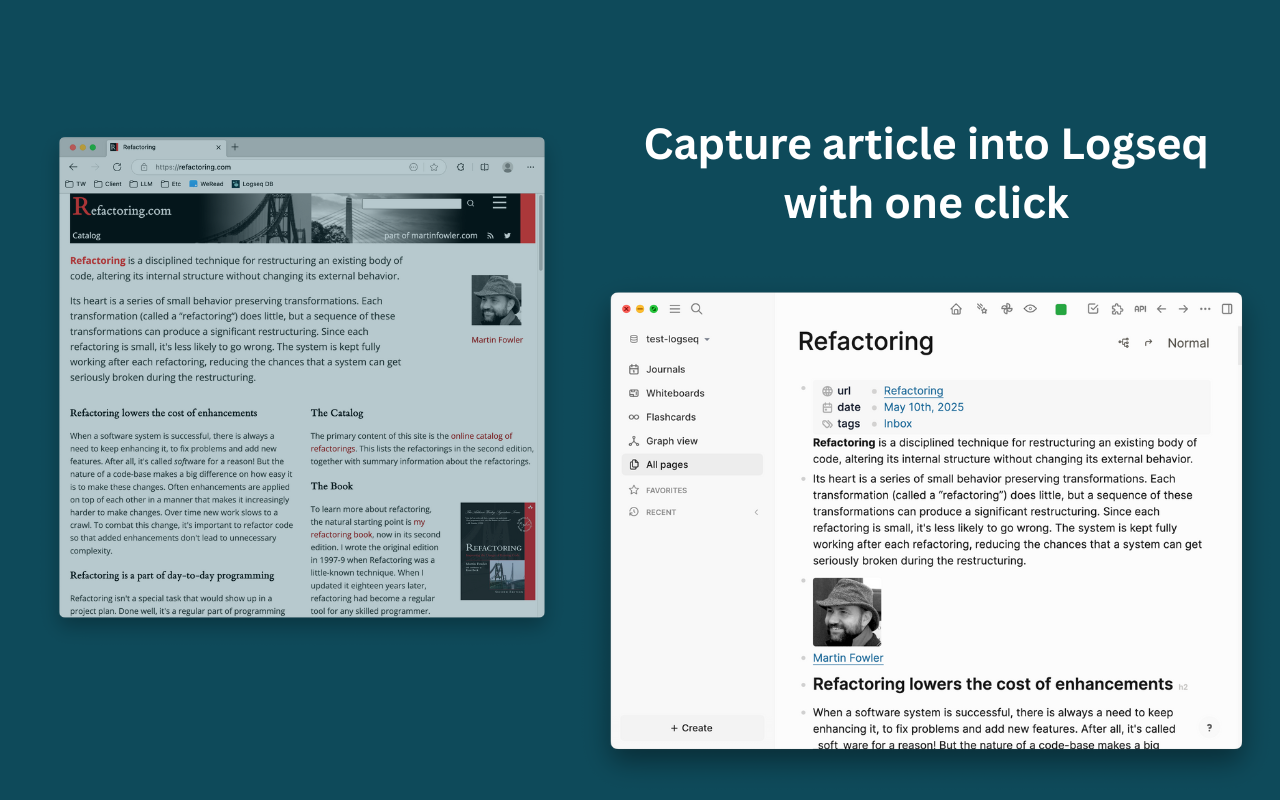Open the May 10th, 2025 date link
This screenshot has width=1280, height=800.
pyautogui.click(x=924, y=407)
